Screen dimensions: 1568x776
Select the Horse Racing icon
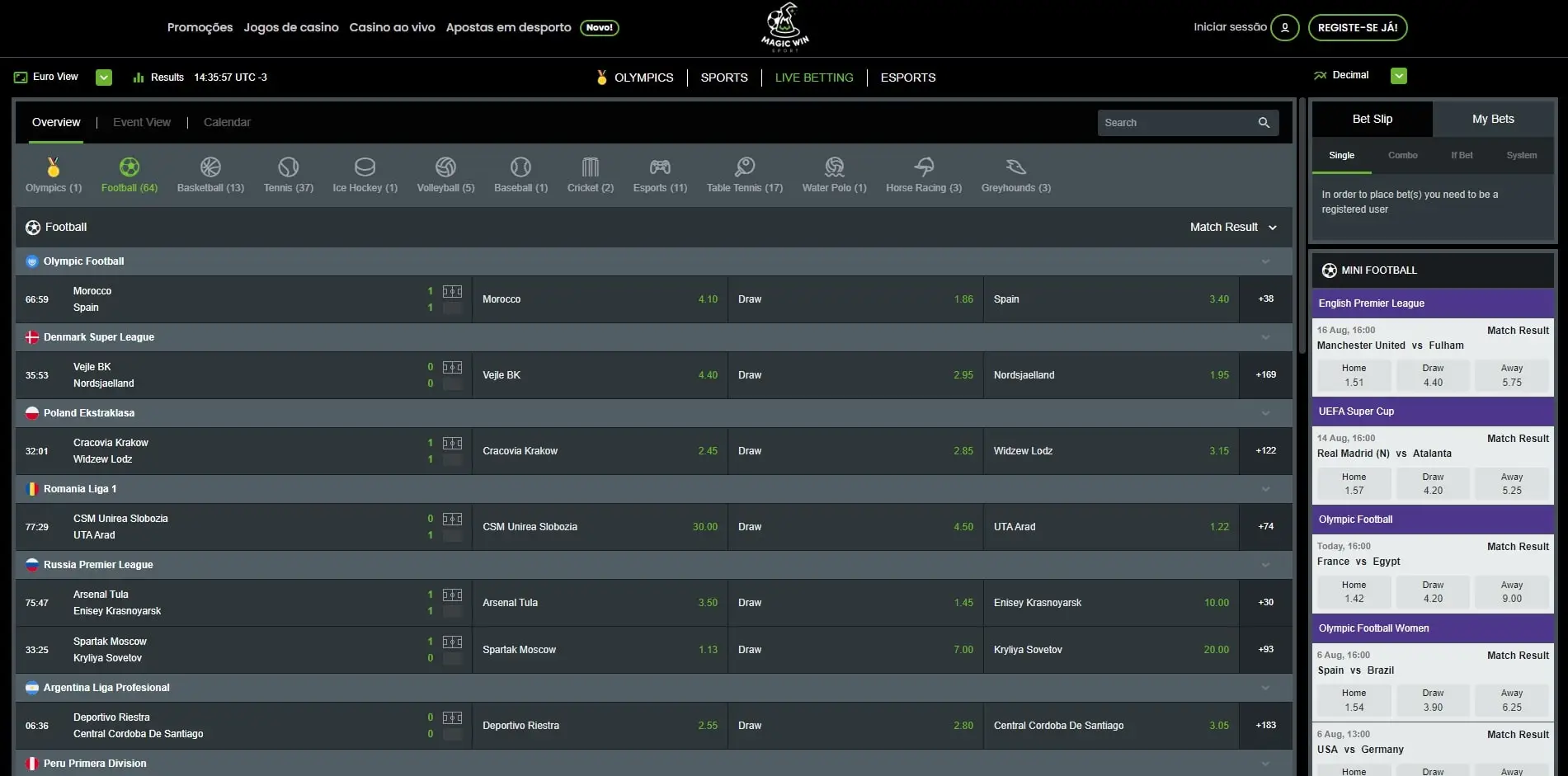tap(923, 168)
